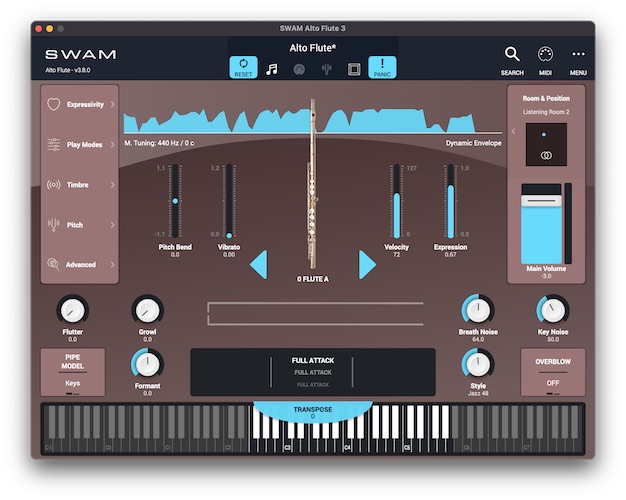Click the Pitch tuning fork icon

click(x=53, y=225)
